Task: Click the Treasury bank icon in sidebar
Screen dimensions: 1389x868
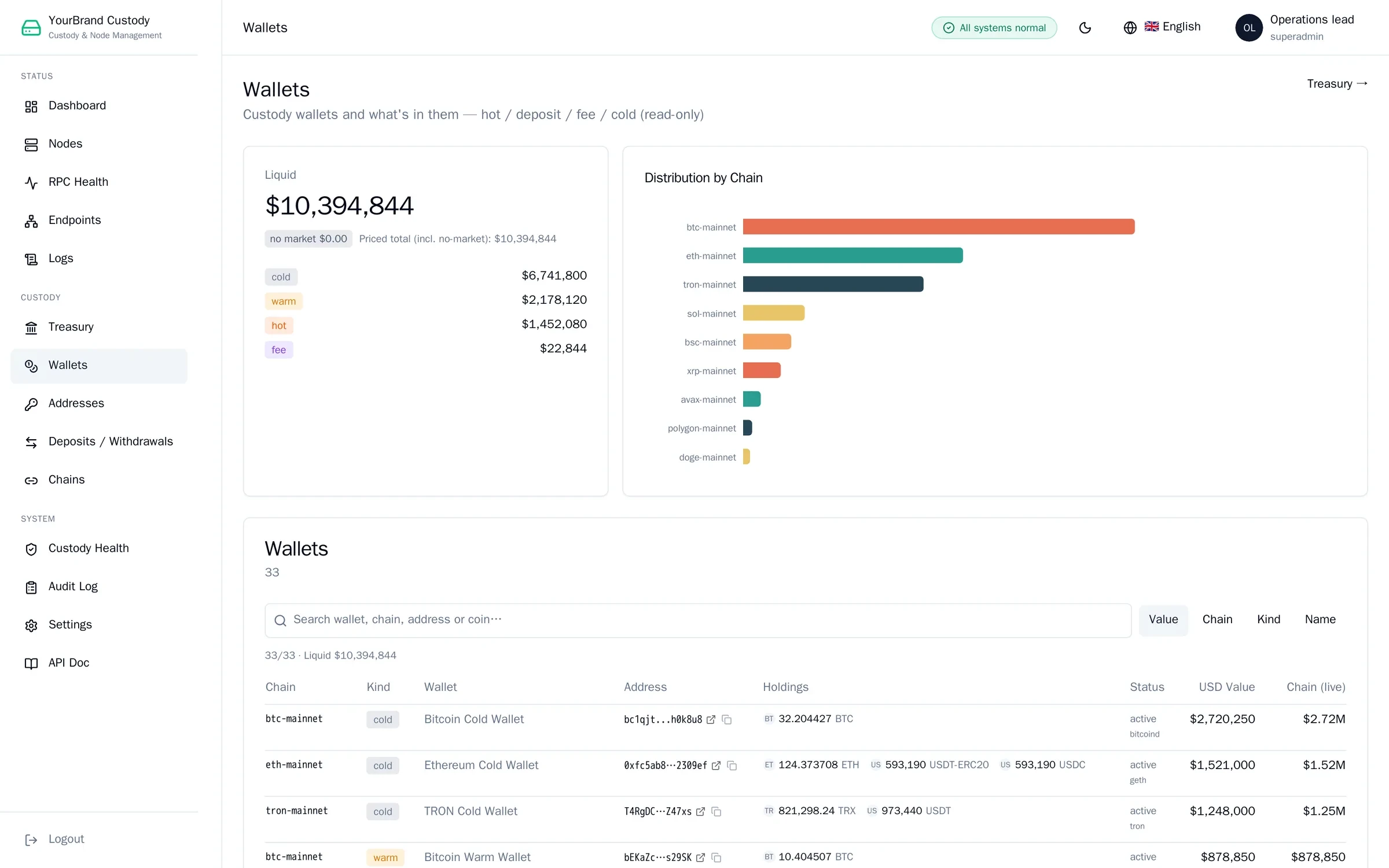Action: click(x=31, y=328)
